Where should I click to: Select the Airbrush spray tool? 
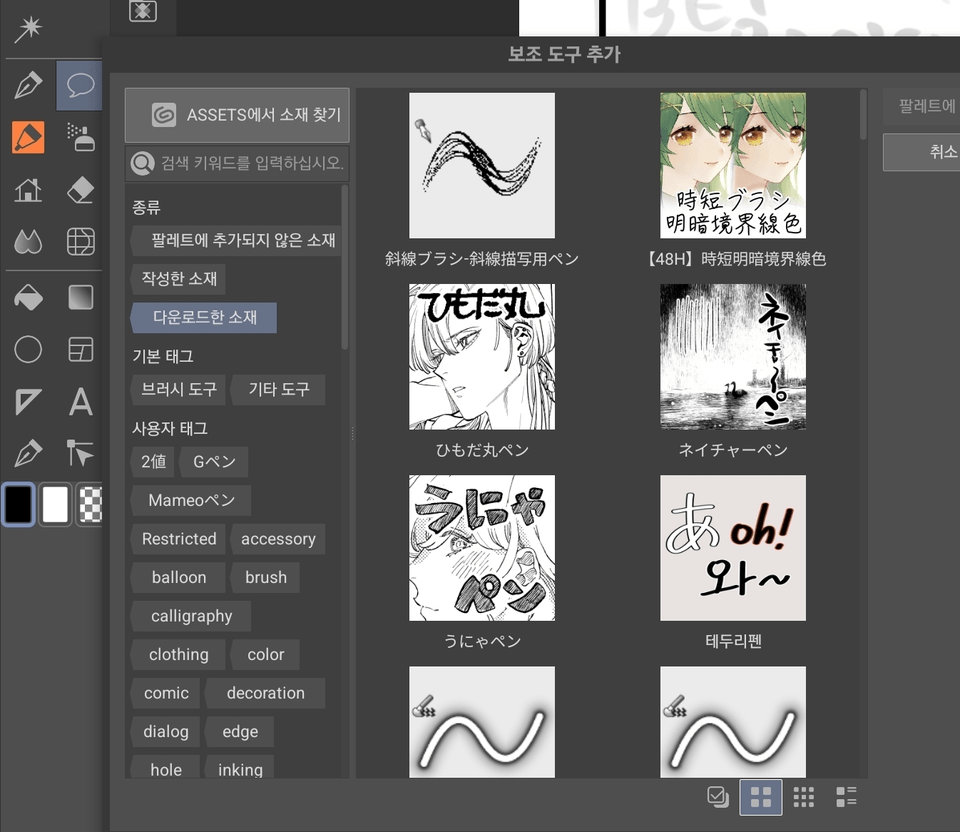80,137
